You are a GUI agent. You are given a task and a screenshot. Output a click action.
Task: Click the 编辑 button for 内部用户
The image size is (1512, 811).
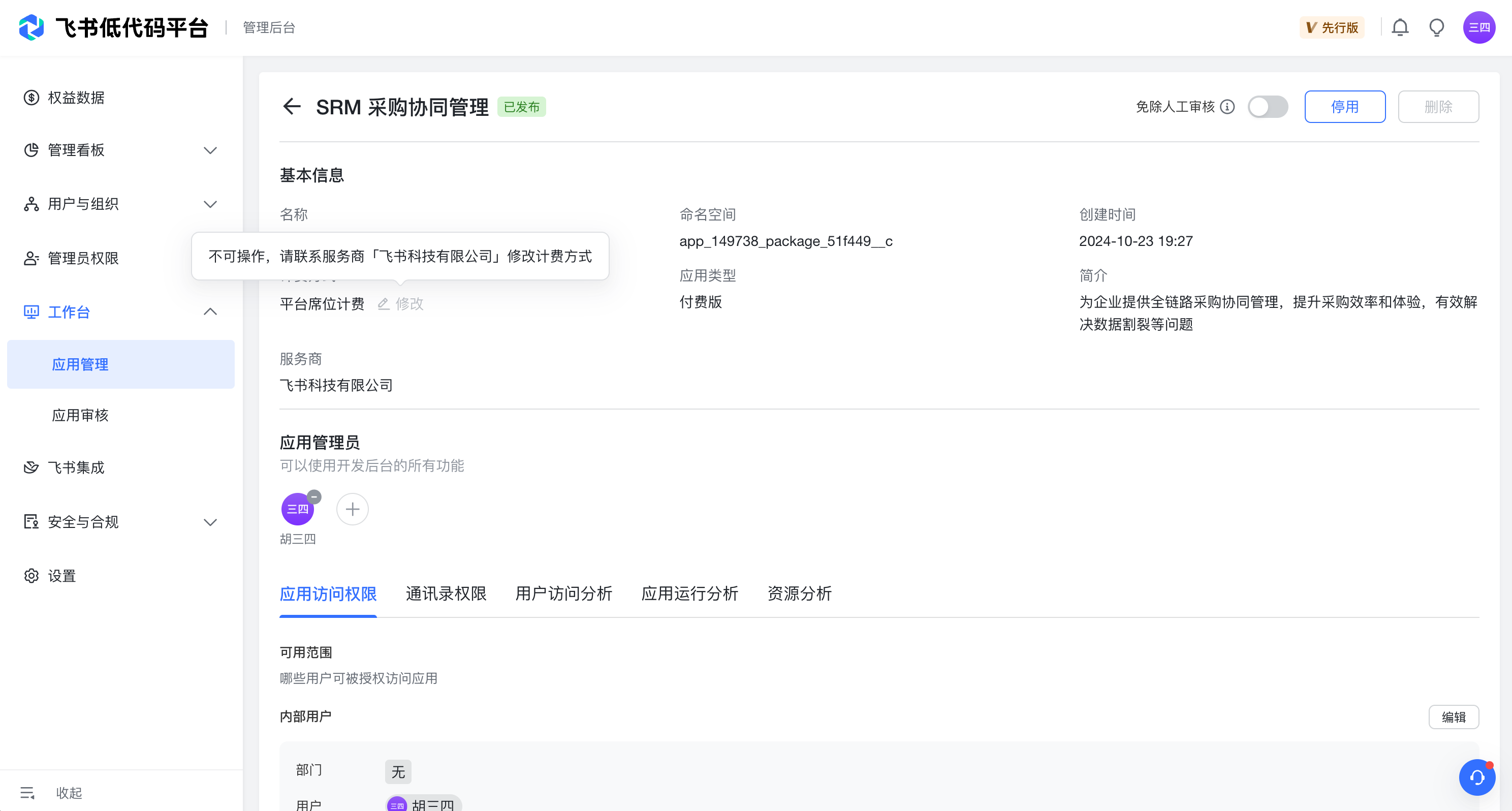point(1453,717)
